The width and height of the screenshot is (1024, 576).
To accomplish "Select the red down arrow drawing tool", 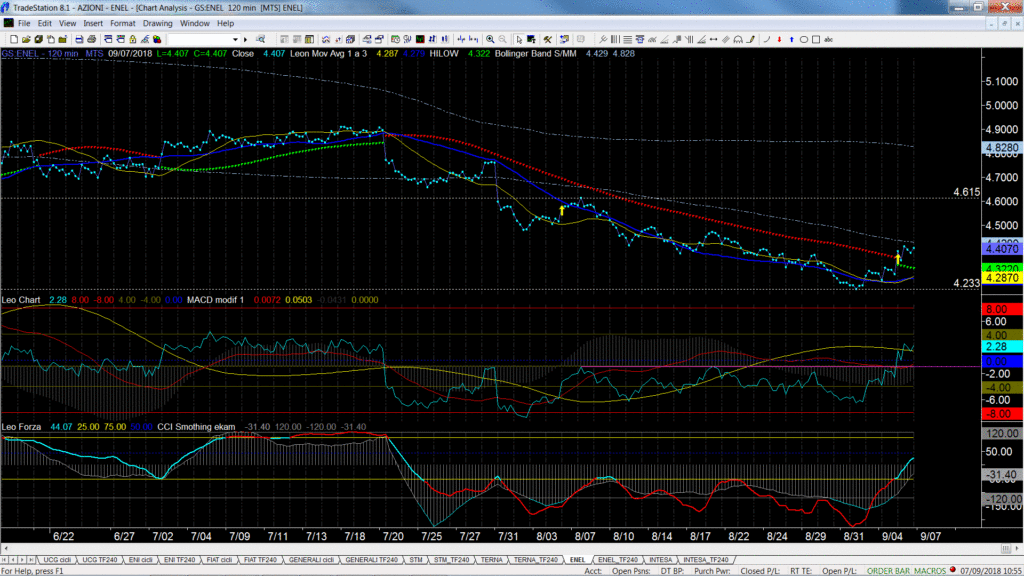I will coord(779,39).
